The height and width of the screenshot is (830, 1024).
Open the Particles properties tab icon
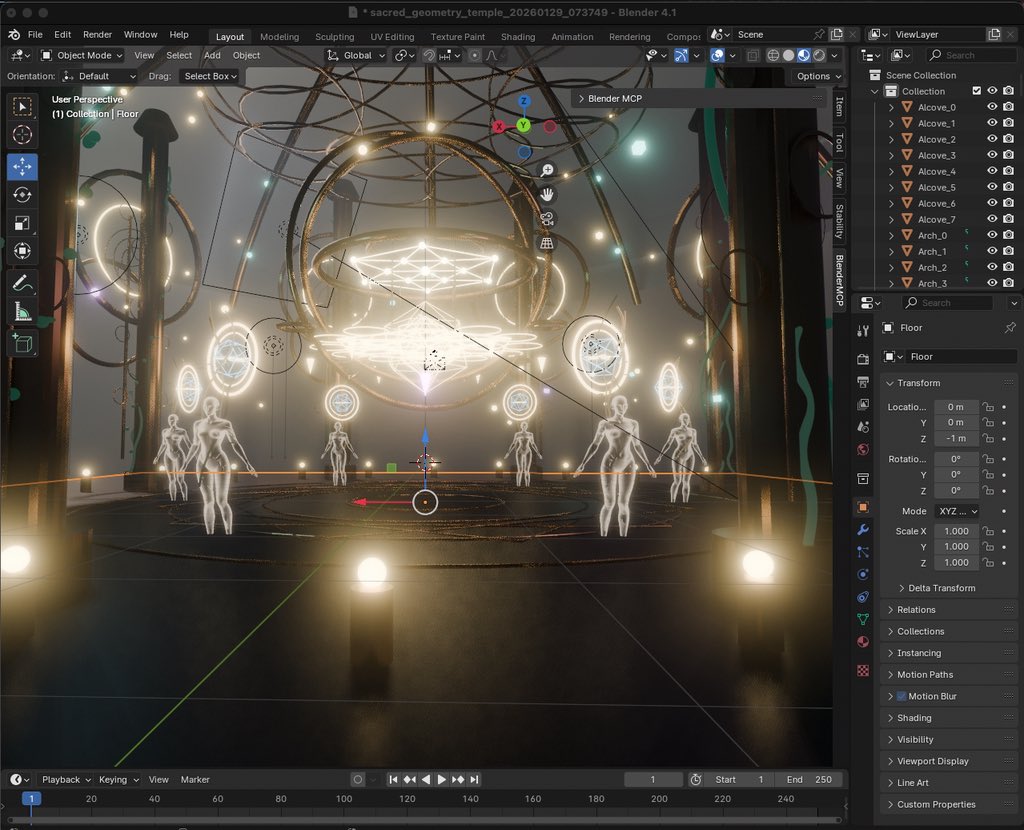tap(863, 552)
